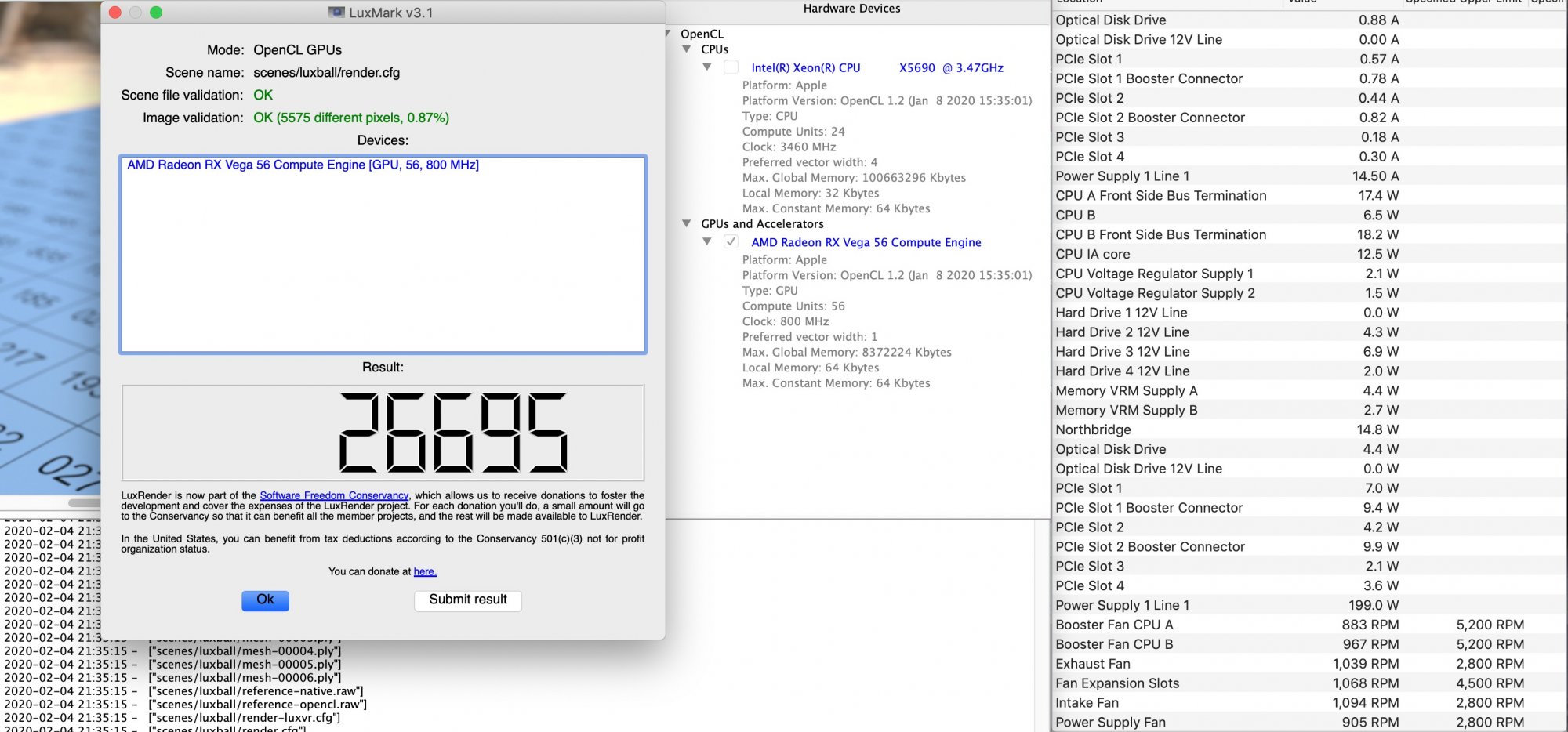The image size is (1568, 732).
Task: Select 'Max. Global Memory: 8372224 Kbytes' line
Action: [847, 353]
